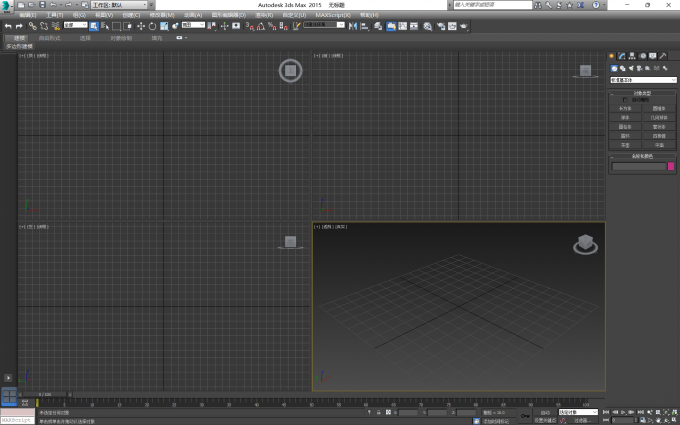Toggle the Percent Snap button
680x425 pixels.
click(272, 26)
